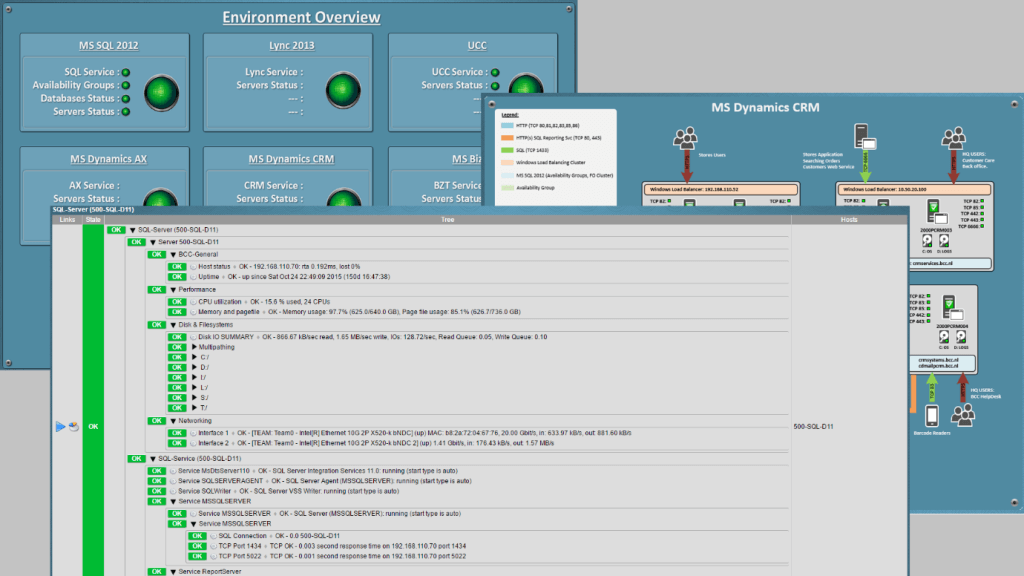This screenshot has width=1024, height=576.
Task: Click the State column header
Action: point(93,220)
